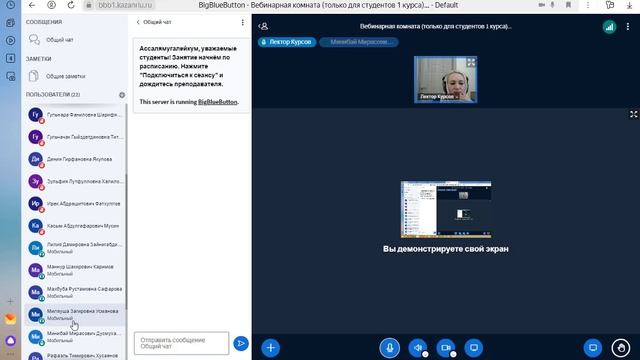Click the screen share preview thumbnail
Screen dimensions: 640x360
(x=446, y=209)
